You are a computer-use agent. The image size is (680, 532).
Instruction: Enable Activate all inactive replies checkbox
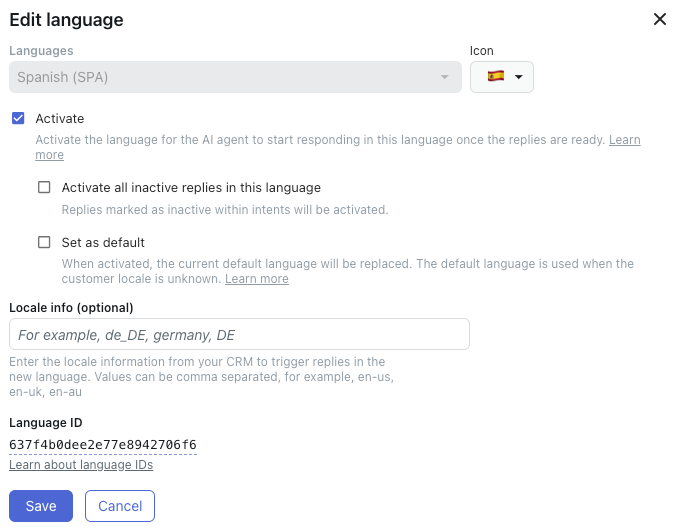tap(44, 187)
